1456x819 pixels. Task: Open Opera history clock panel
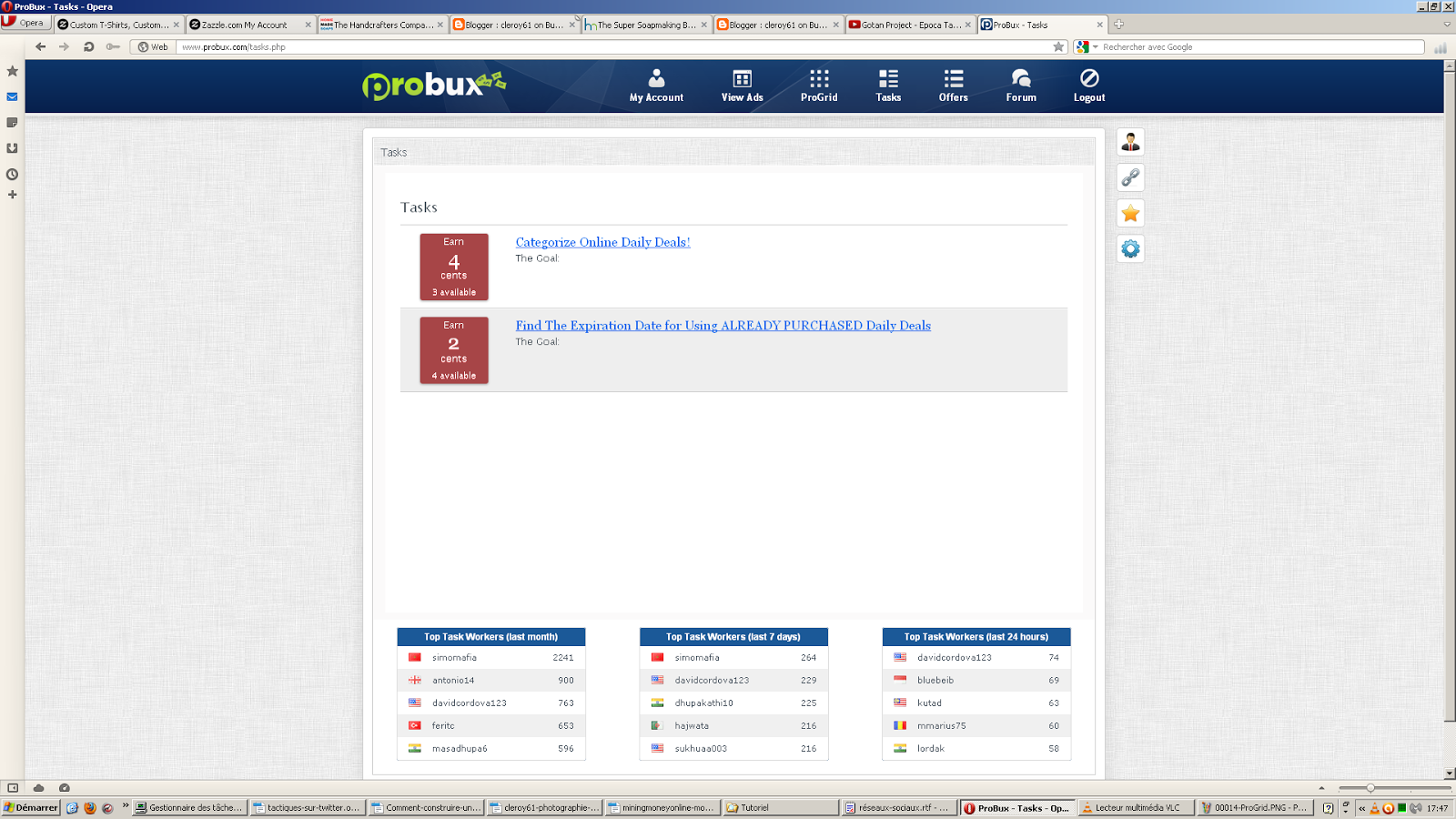(x=12, y=174)
